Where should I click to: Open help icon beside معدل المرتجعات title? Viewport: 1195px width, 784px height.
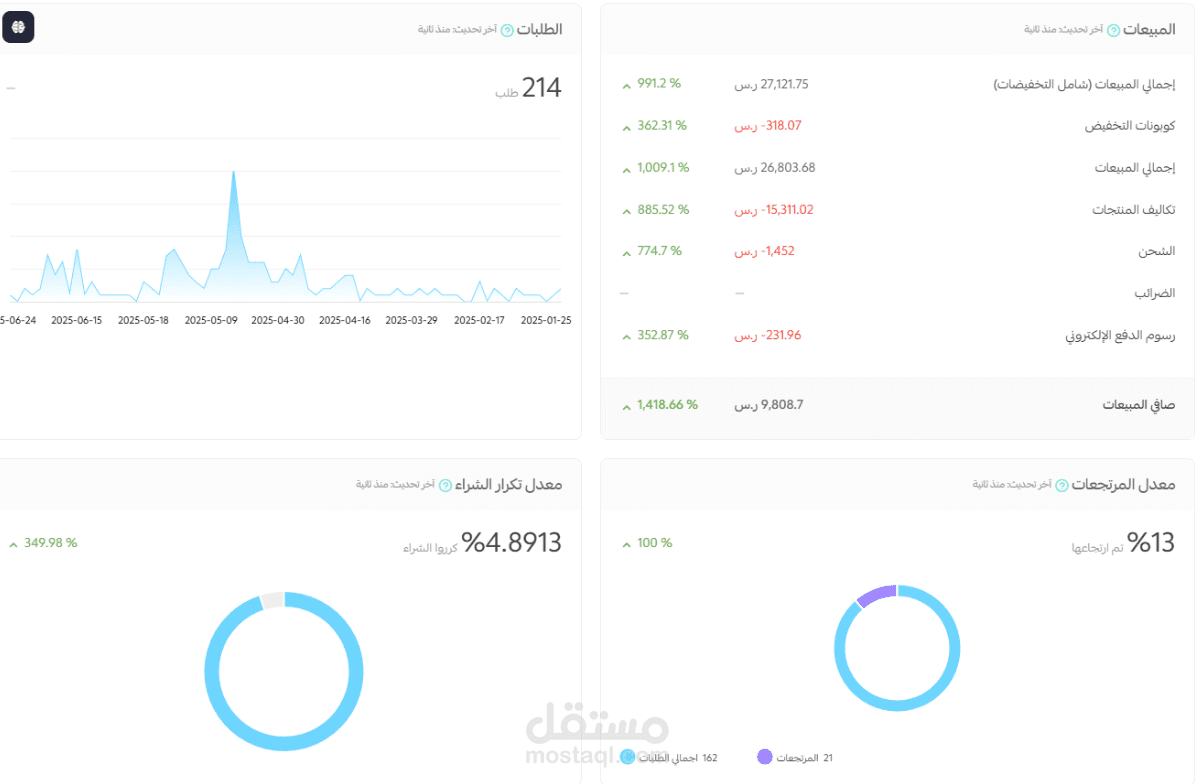coord(1062,485)
